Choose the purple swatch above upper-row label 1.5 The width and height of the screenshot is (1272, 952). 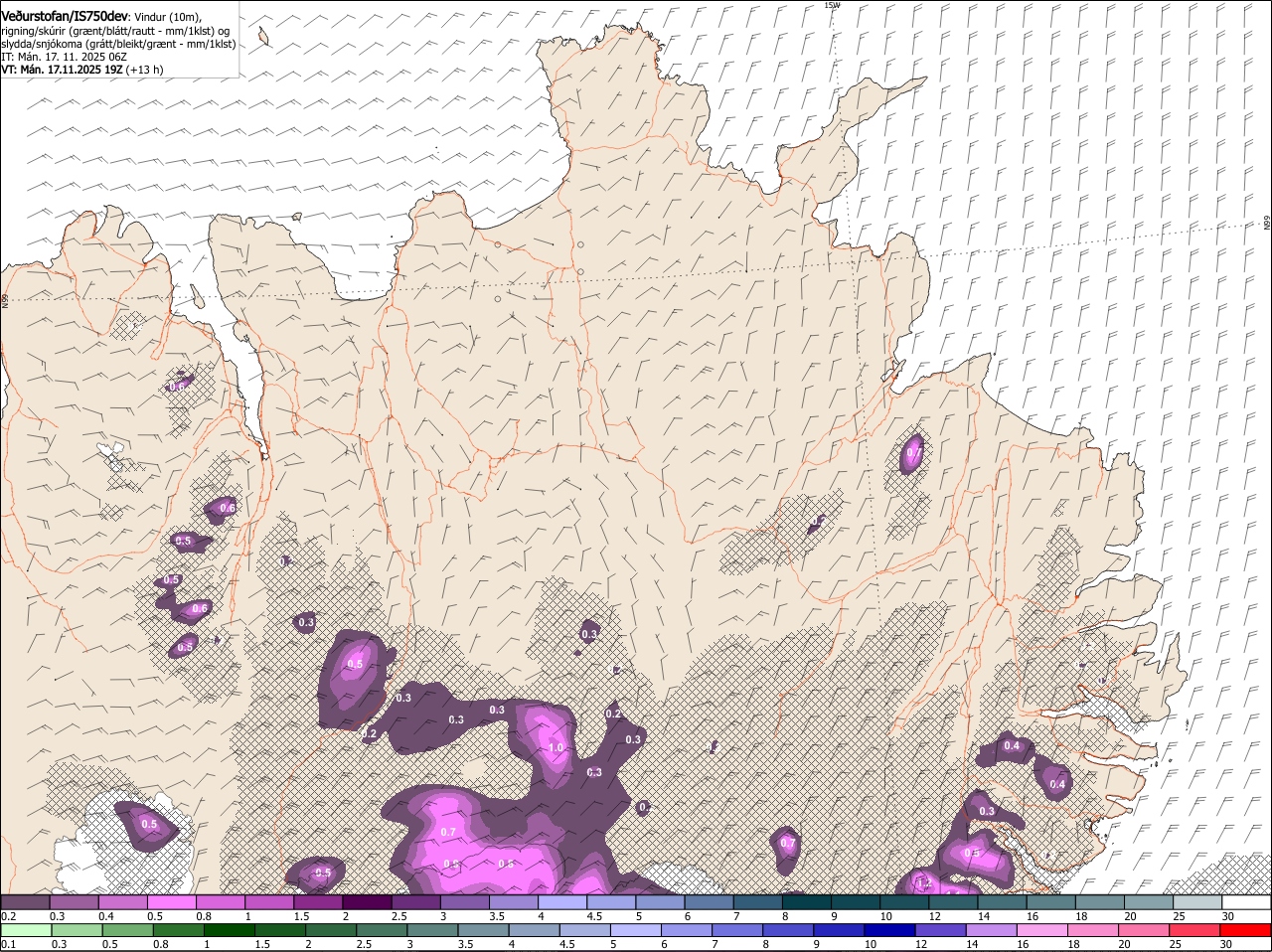[x=318, y=902]
